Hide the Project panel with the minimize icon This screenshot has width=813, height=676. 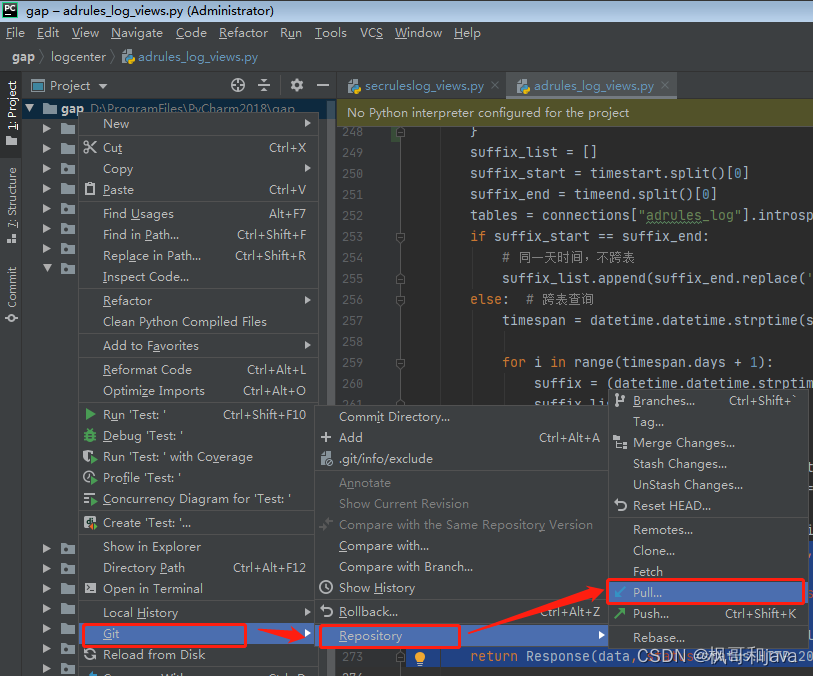322,87
